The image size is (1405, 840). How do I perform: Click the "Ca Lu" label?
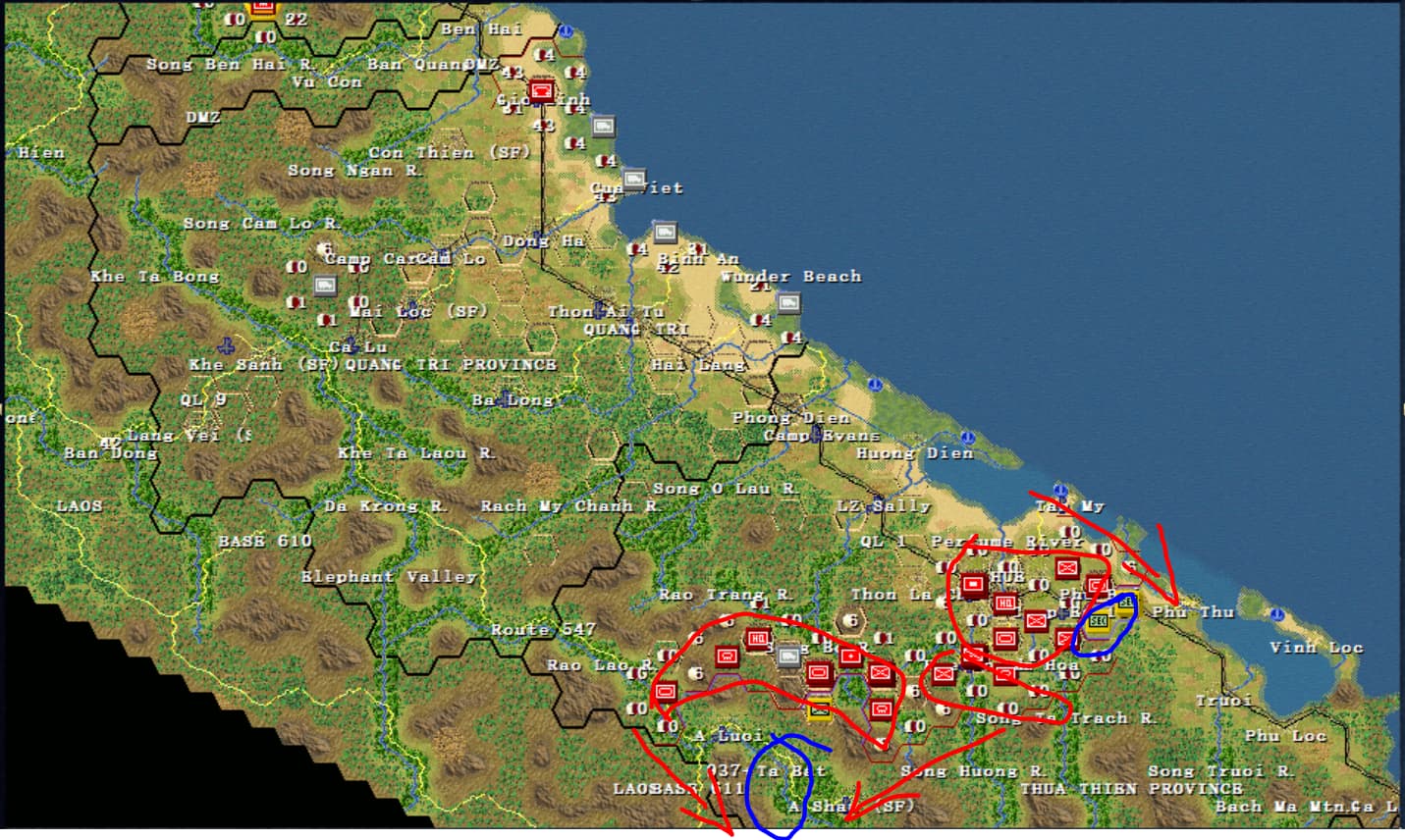(x=357, y=346)
